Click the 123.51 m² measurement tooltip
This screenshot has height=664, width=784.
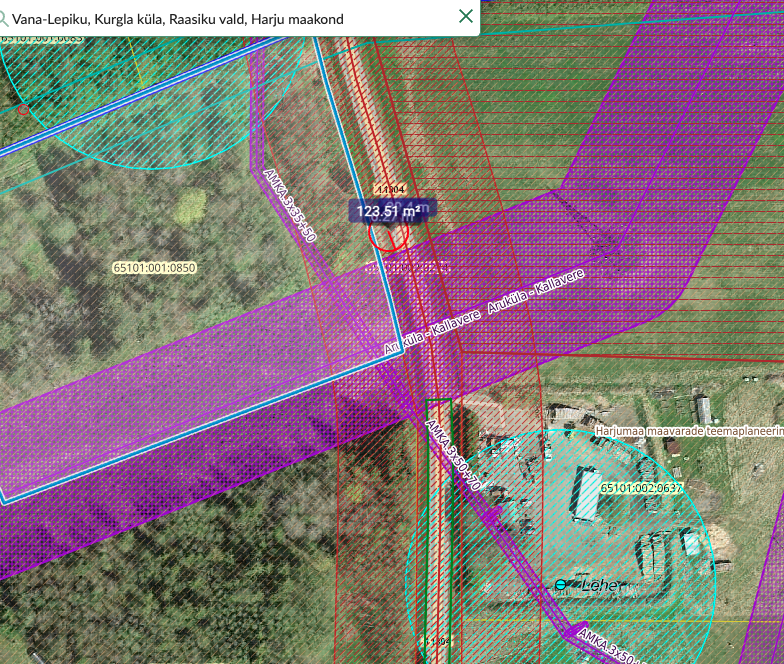388,211
